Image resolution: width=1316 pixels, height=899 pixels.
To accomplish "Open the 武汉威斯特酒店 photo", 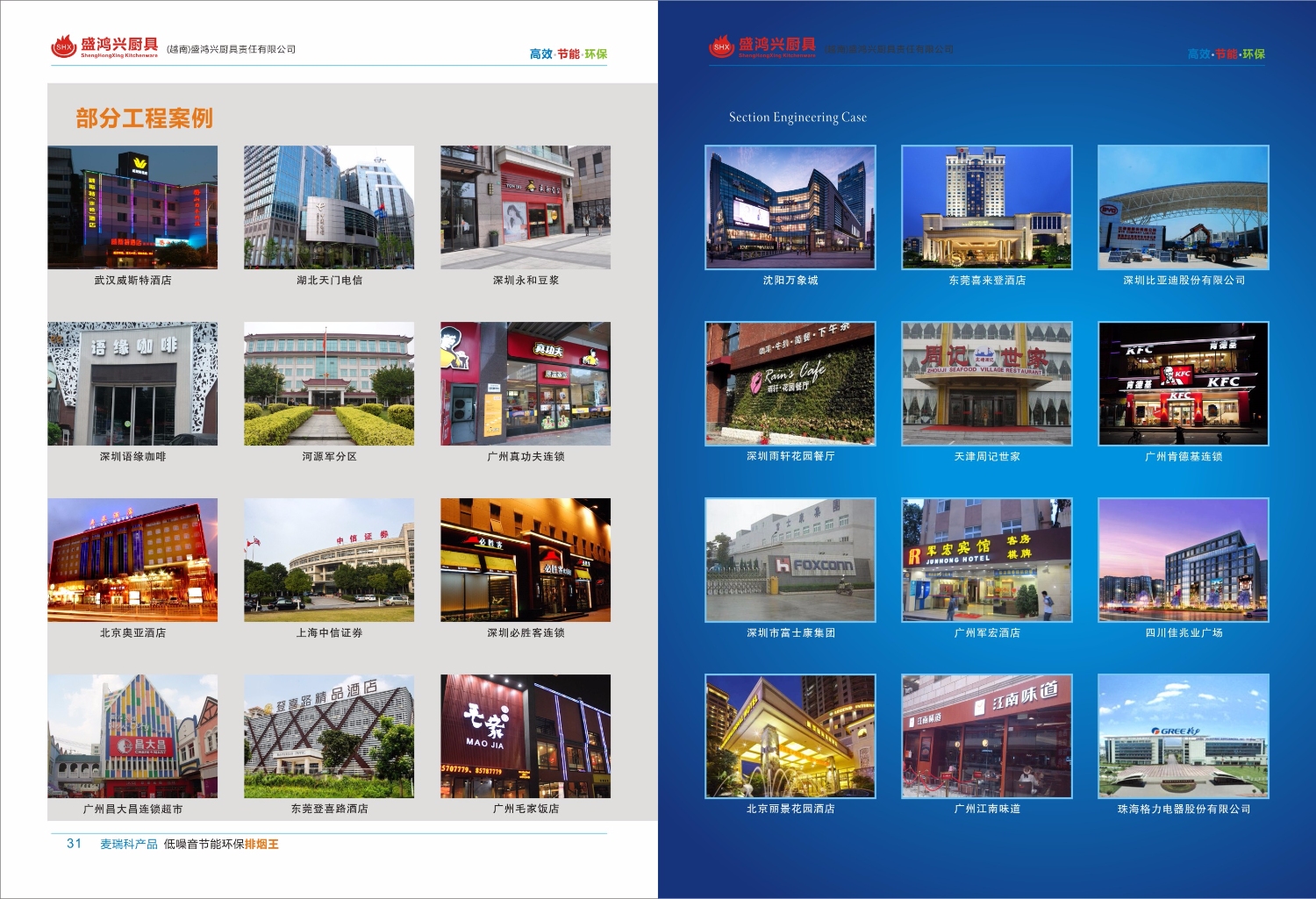I will [132, 207].
